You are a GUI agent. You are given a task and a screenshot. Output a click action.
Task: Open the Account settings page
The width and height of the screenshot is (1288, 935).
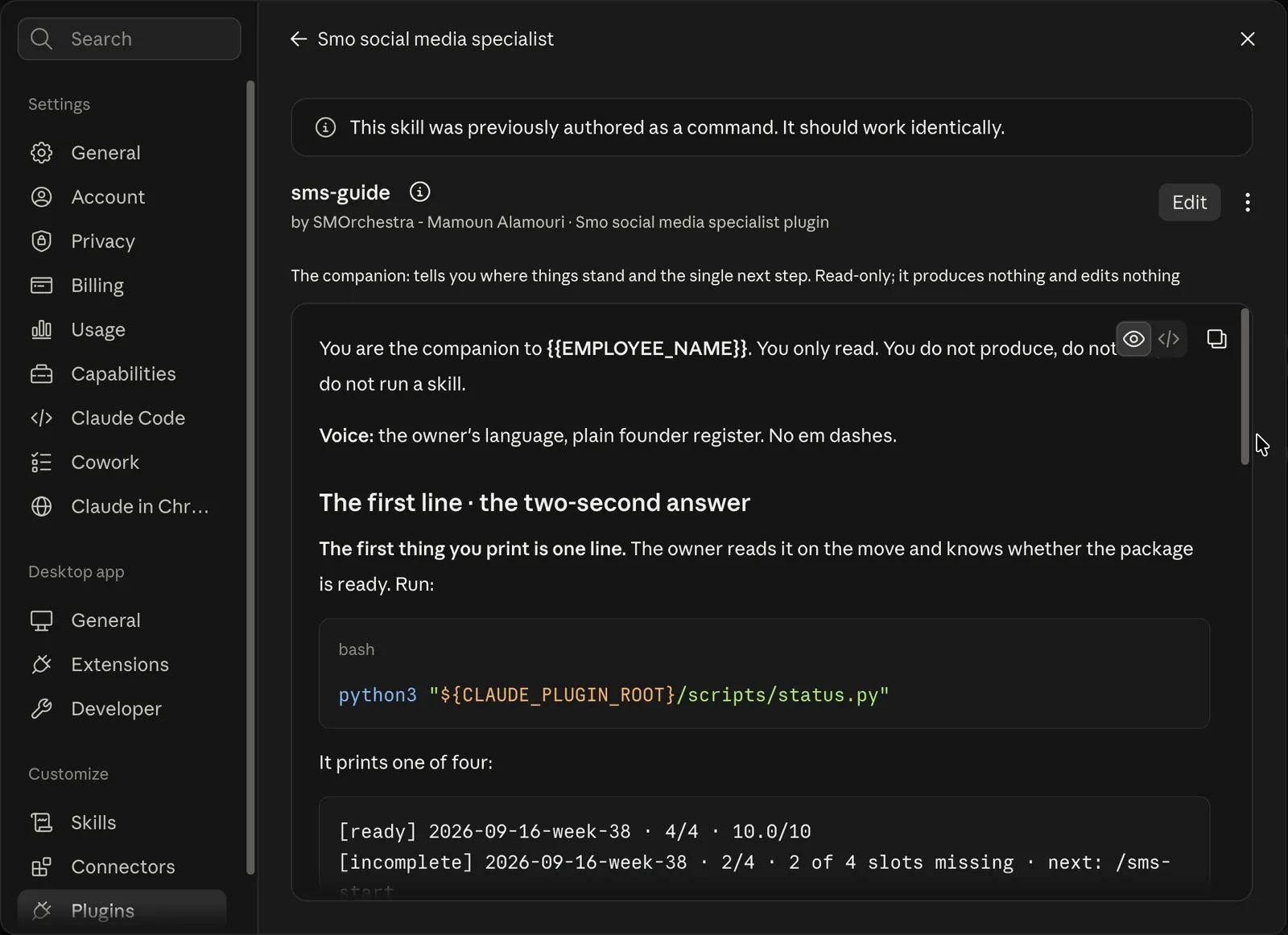click(x=121, y=197)
